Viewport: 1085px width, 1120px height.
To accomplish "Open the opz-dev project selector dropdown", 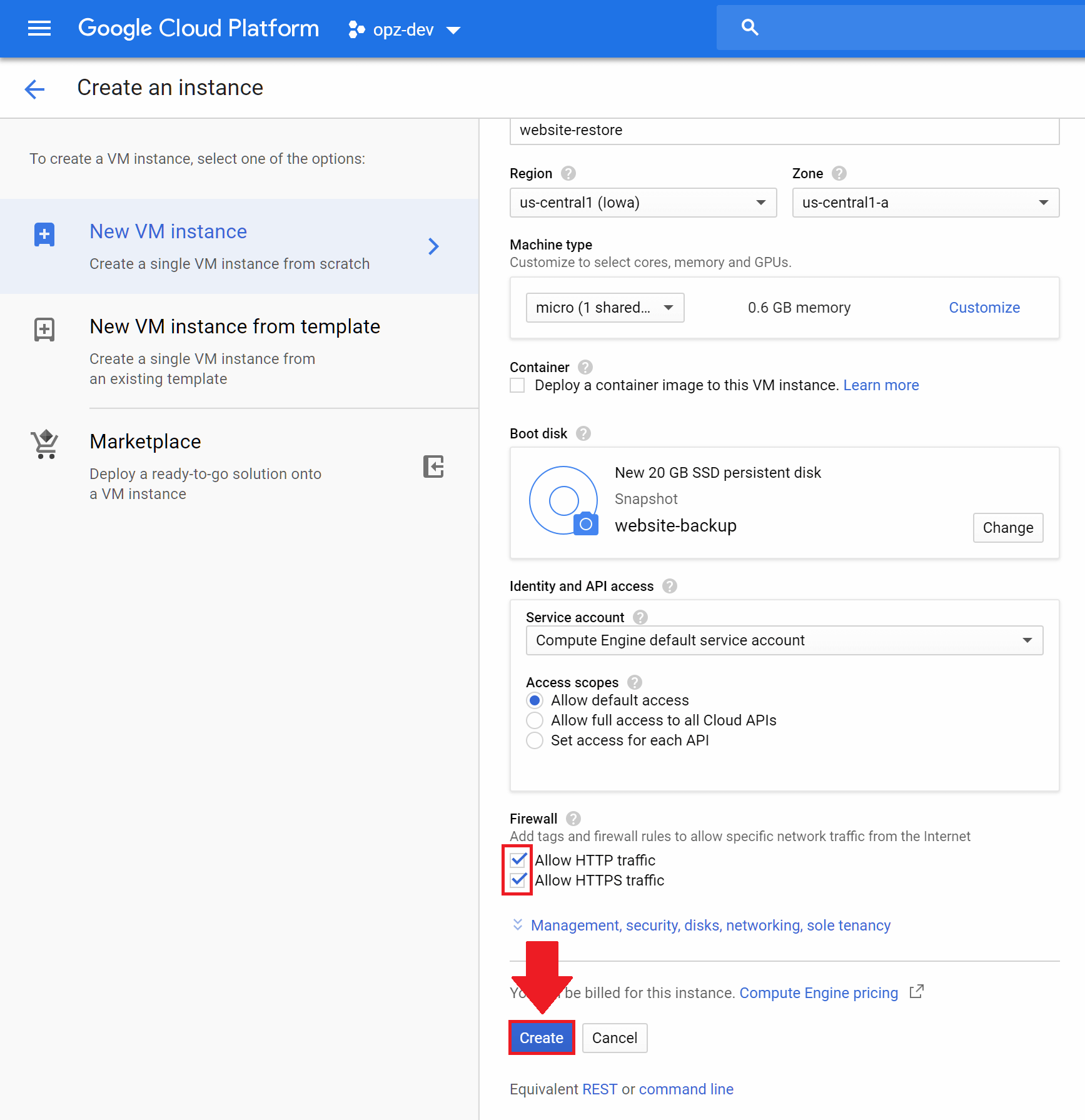I will (x=405, y=29).
